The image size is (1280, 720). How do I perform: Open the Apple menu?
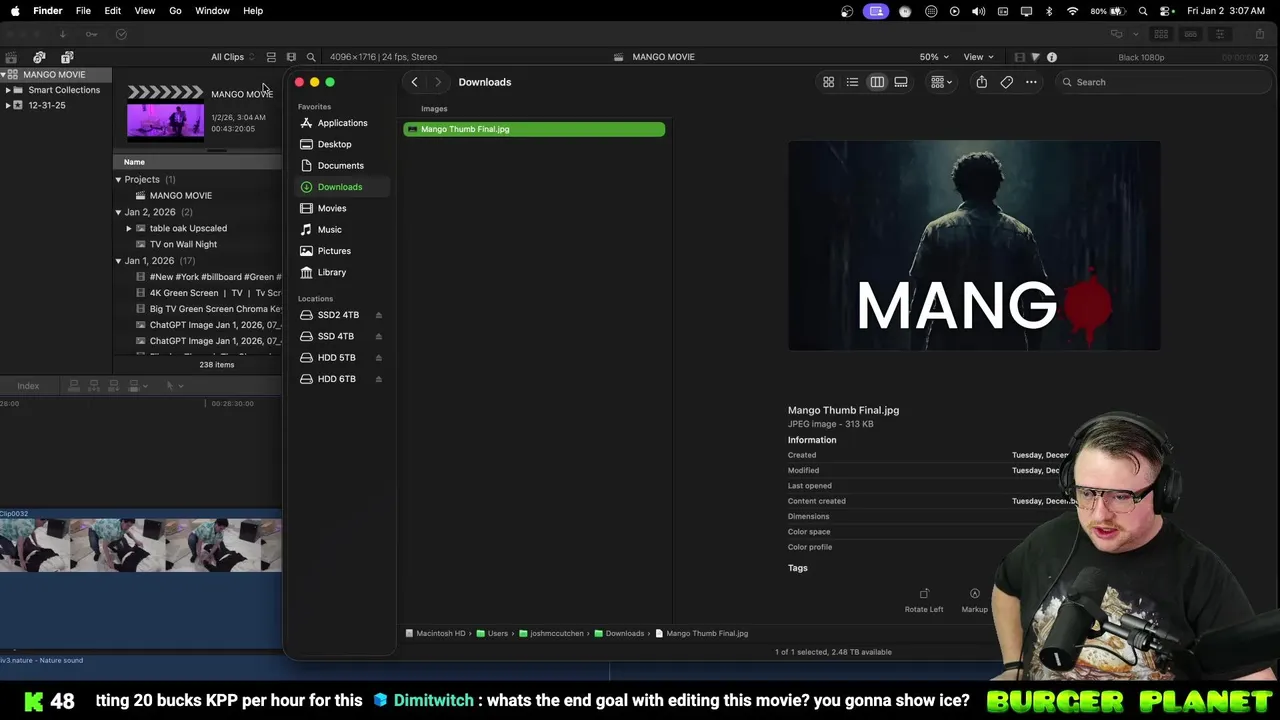(x=15, y=11)
